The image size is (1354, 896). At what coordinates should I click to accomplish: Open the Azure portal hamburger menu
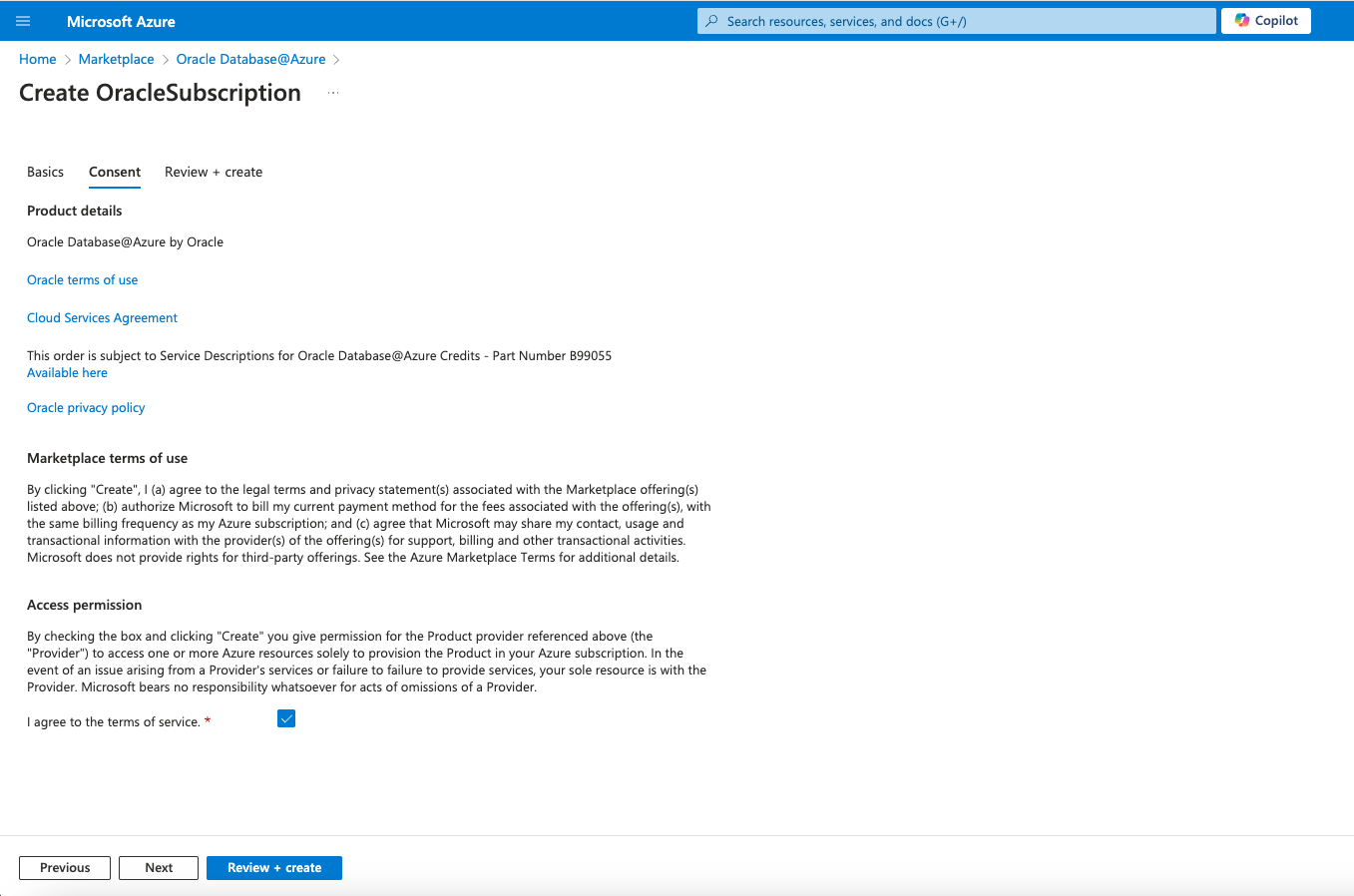(23, 21)
